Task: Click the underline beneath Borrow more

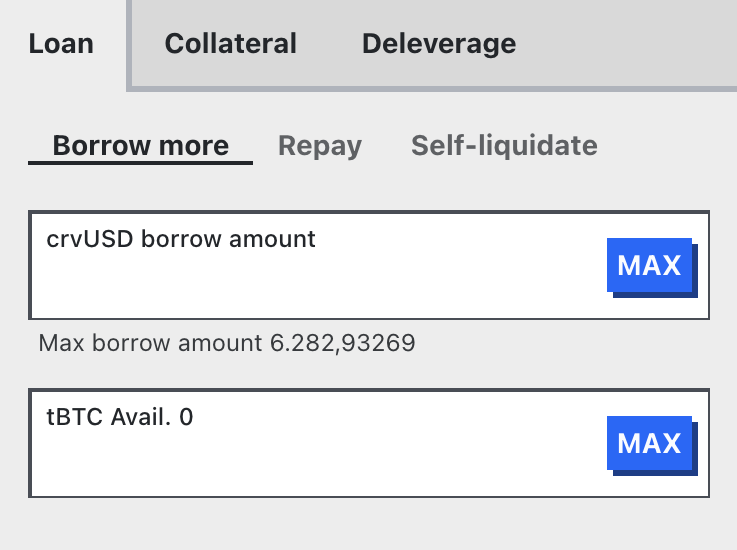Action: (140, 162)
